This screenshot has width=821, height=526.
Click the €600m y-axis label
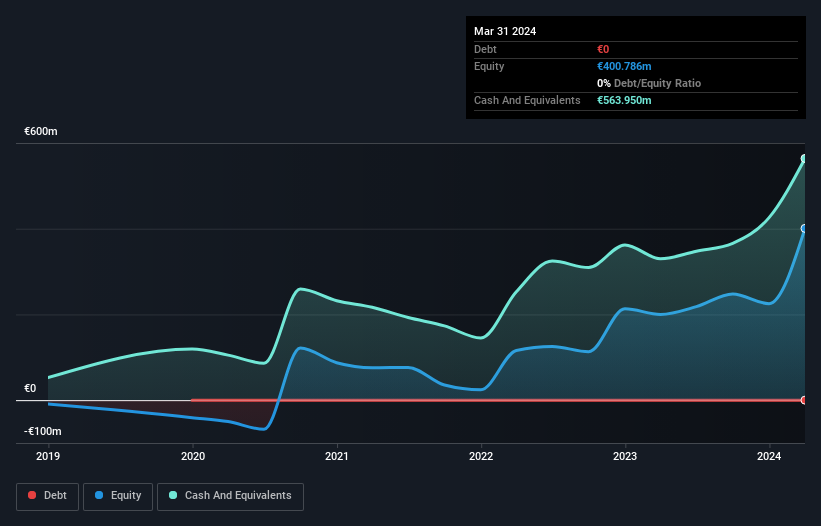tap(41, 131)
